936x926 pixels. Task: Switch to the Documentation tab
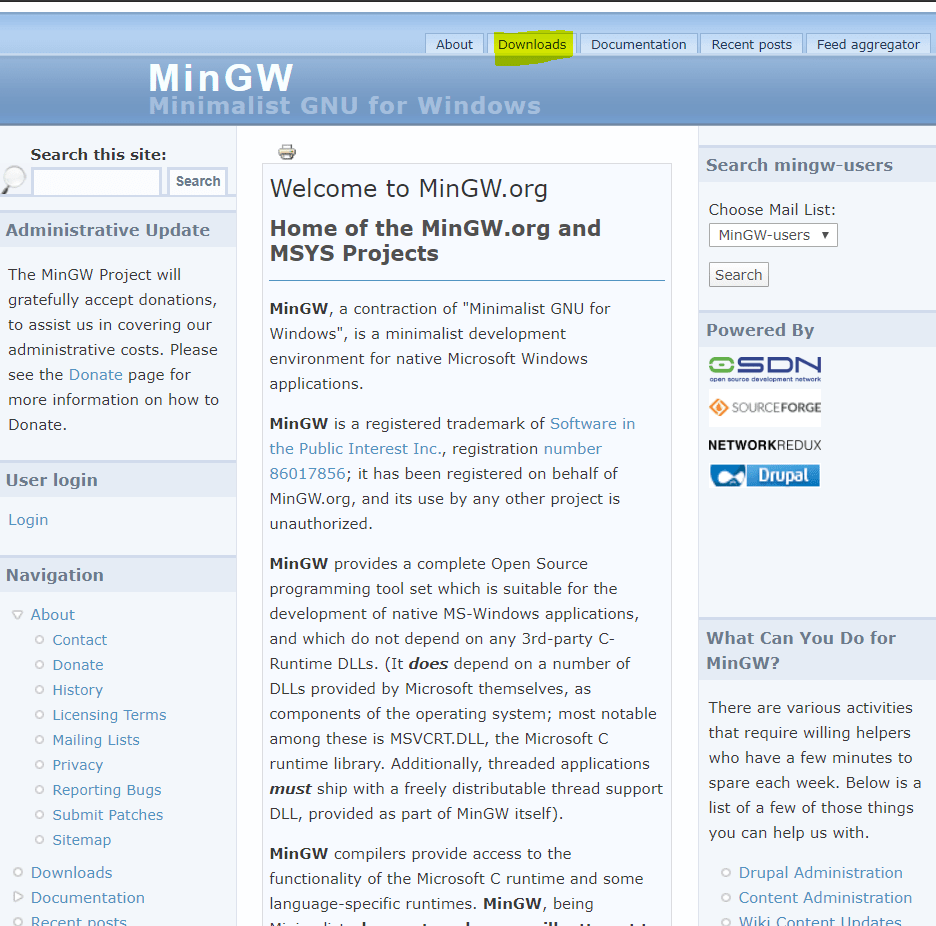(638, 45)
